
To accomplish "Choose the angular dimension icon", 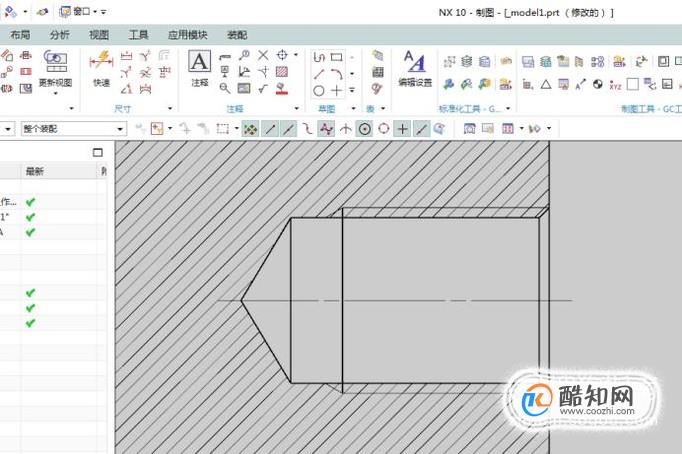I will pyautogui.click(x=126, y=89).
